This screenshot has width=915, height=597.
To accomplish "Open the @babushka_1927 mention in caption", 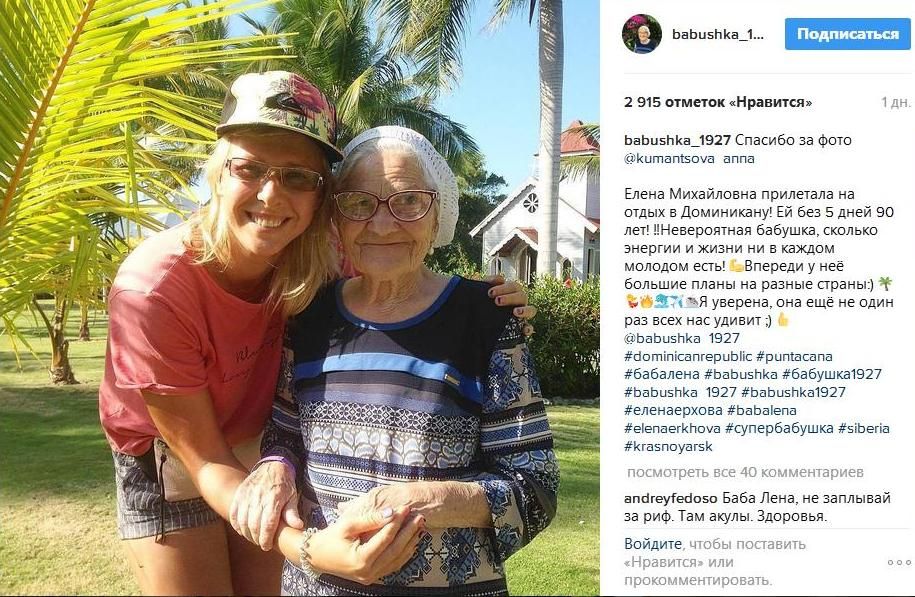I will (682, 338).
